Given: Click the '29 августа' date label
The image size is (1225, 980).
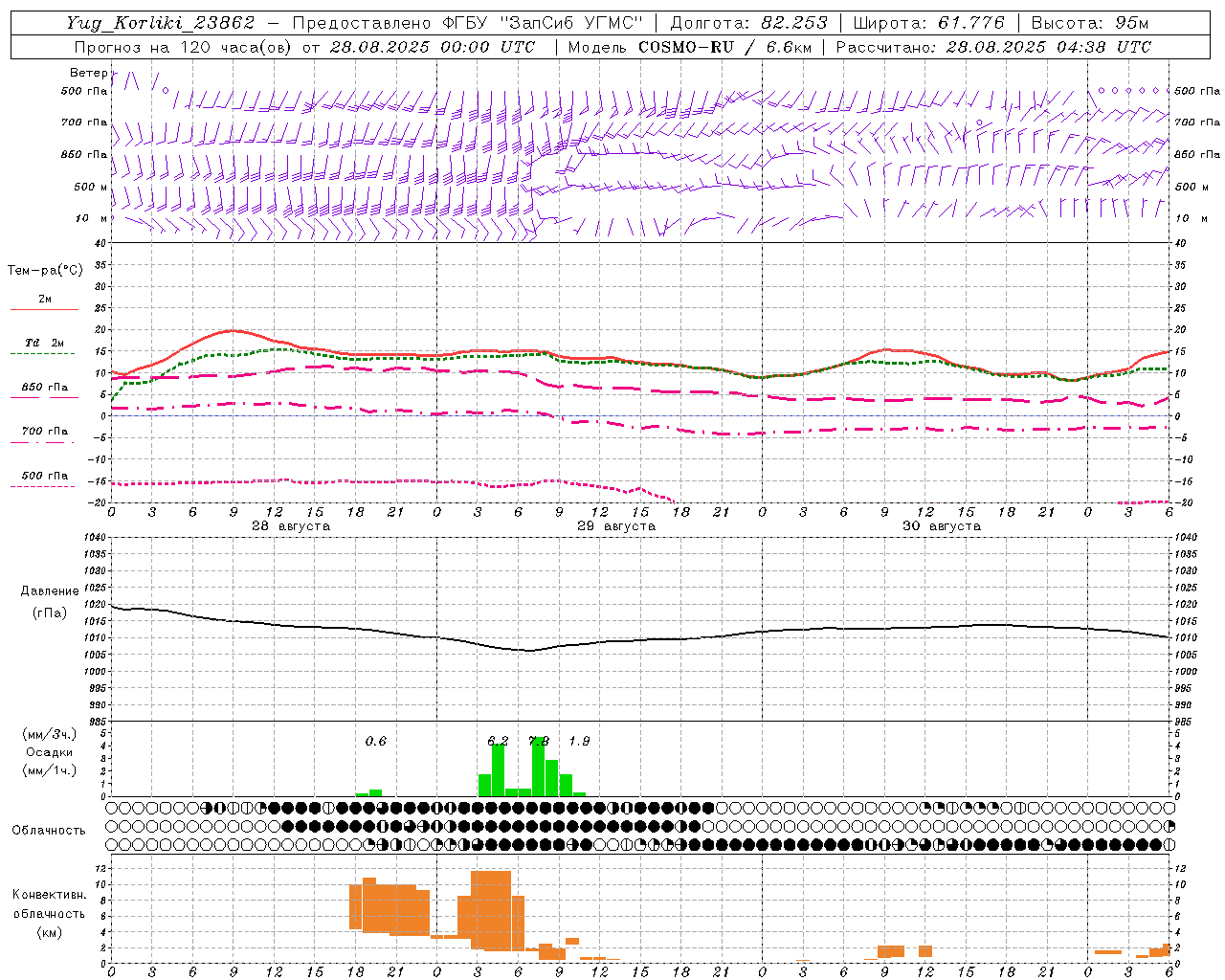Looking at the screenshot, I should (616, 526).
